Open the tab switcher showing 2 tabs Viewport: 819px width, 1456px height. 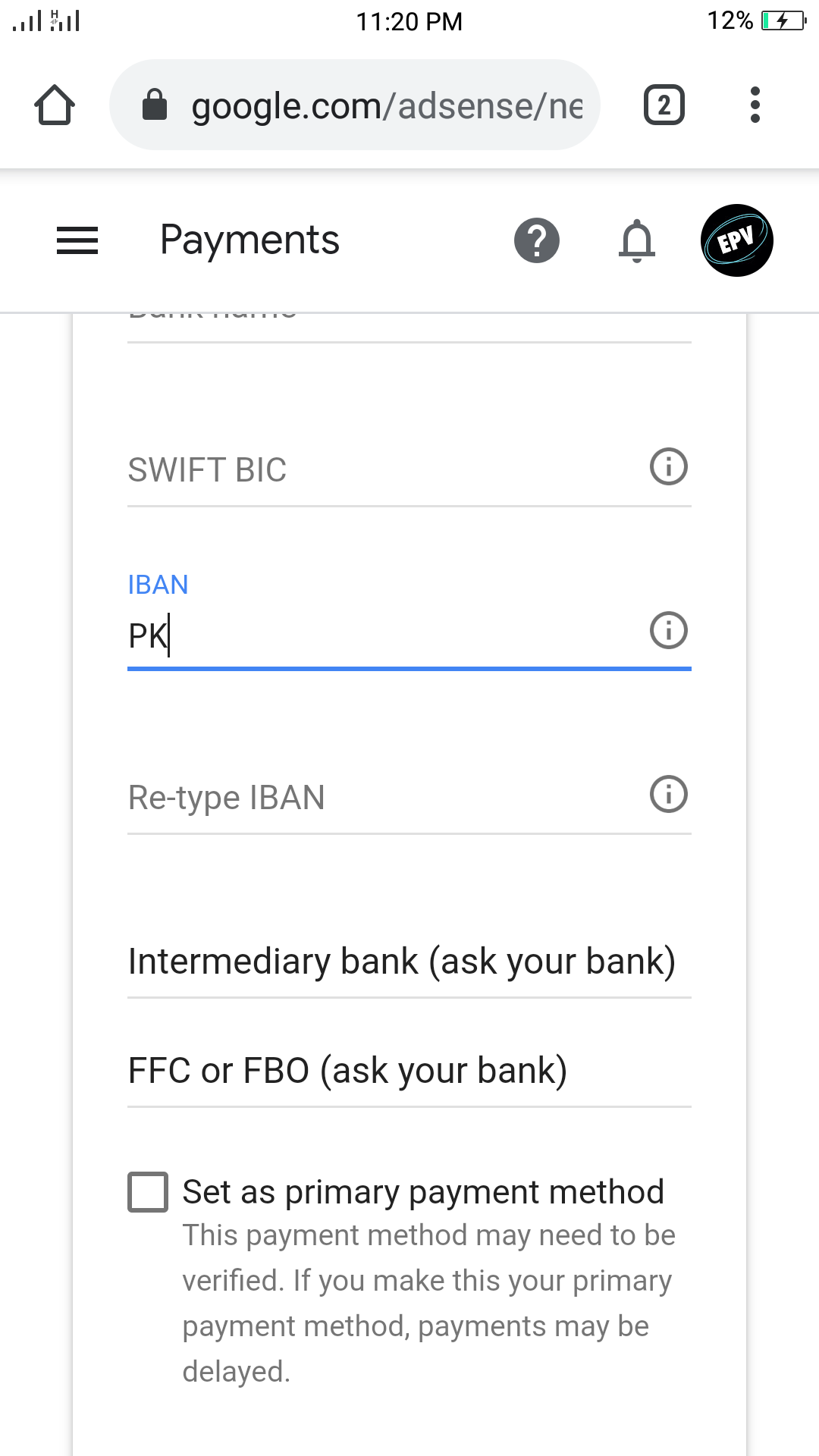click(x=664, y=105)
